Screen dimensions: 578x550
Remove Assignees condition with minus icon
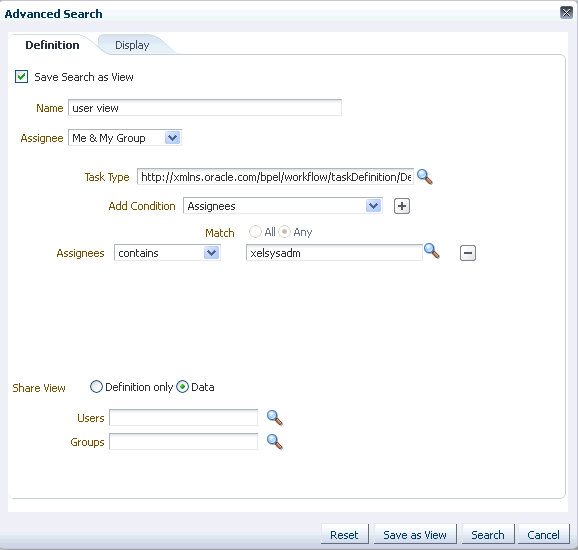tap(468, 253)
